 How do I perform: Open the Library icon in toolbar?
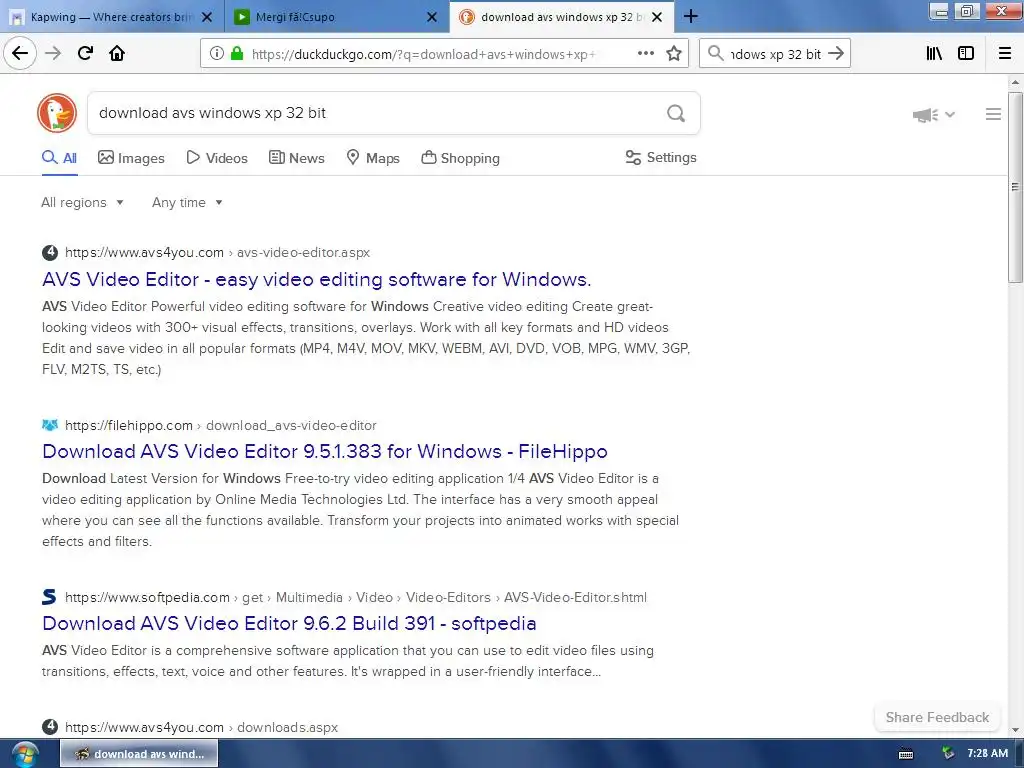pyautogui.click(x=934, y=54)
